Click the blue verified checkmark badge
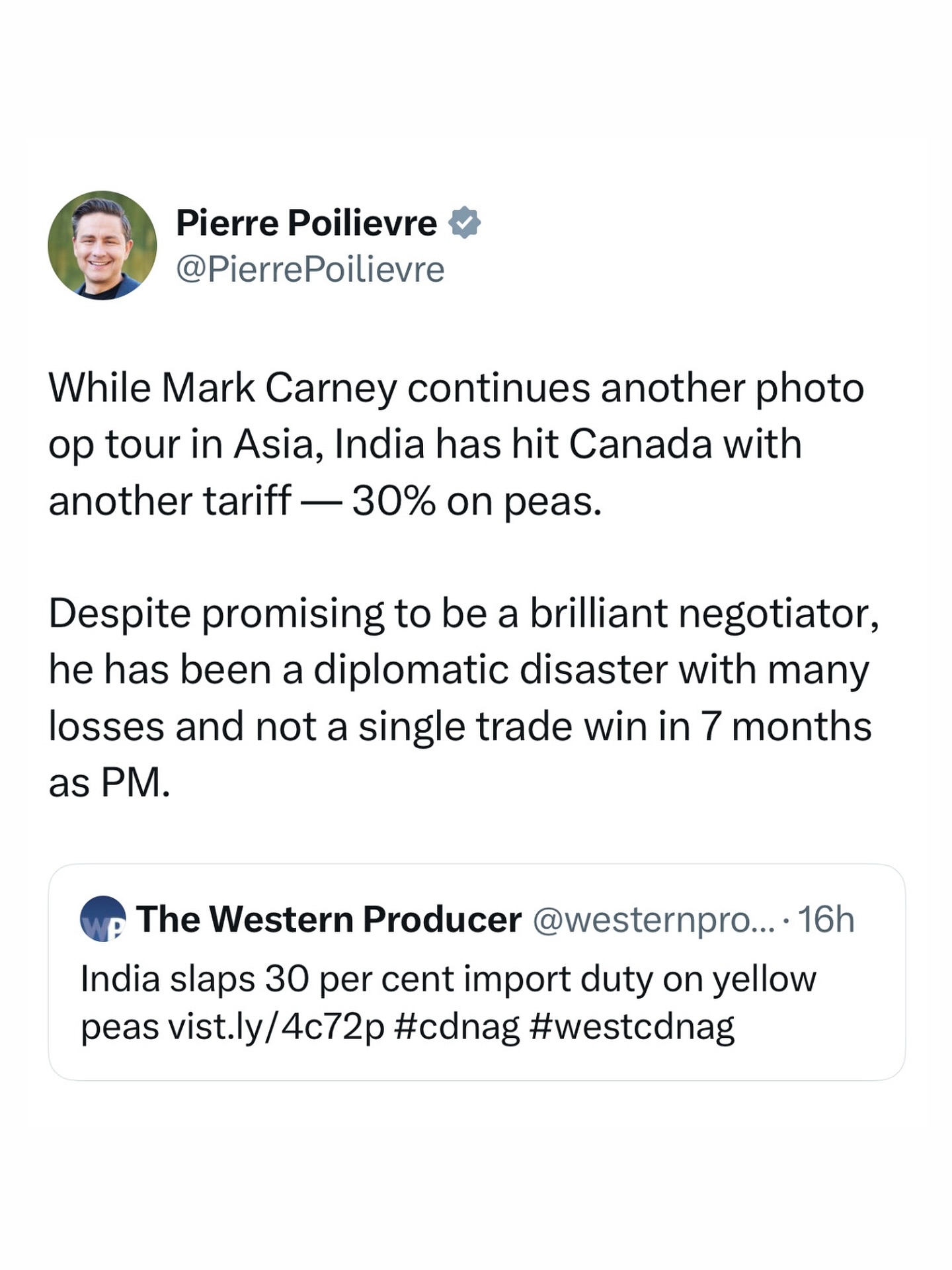952x1270 pixels. tap(465, 223)
